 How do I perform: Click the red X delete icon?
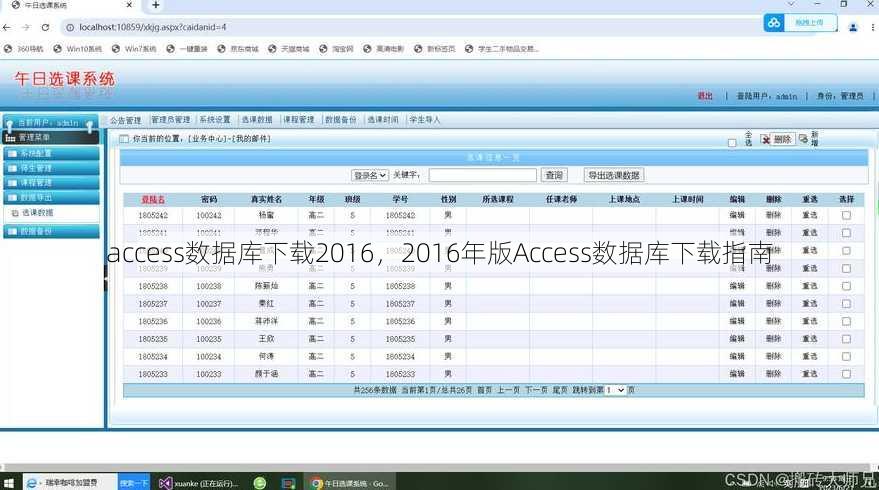point(765,139)
